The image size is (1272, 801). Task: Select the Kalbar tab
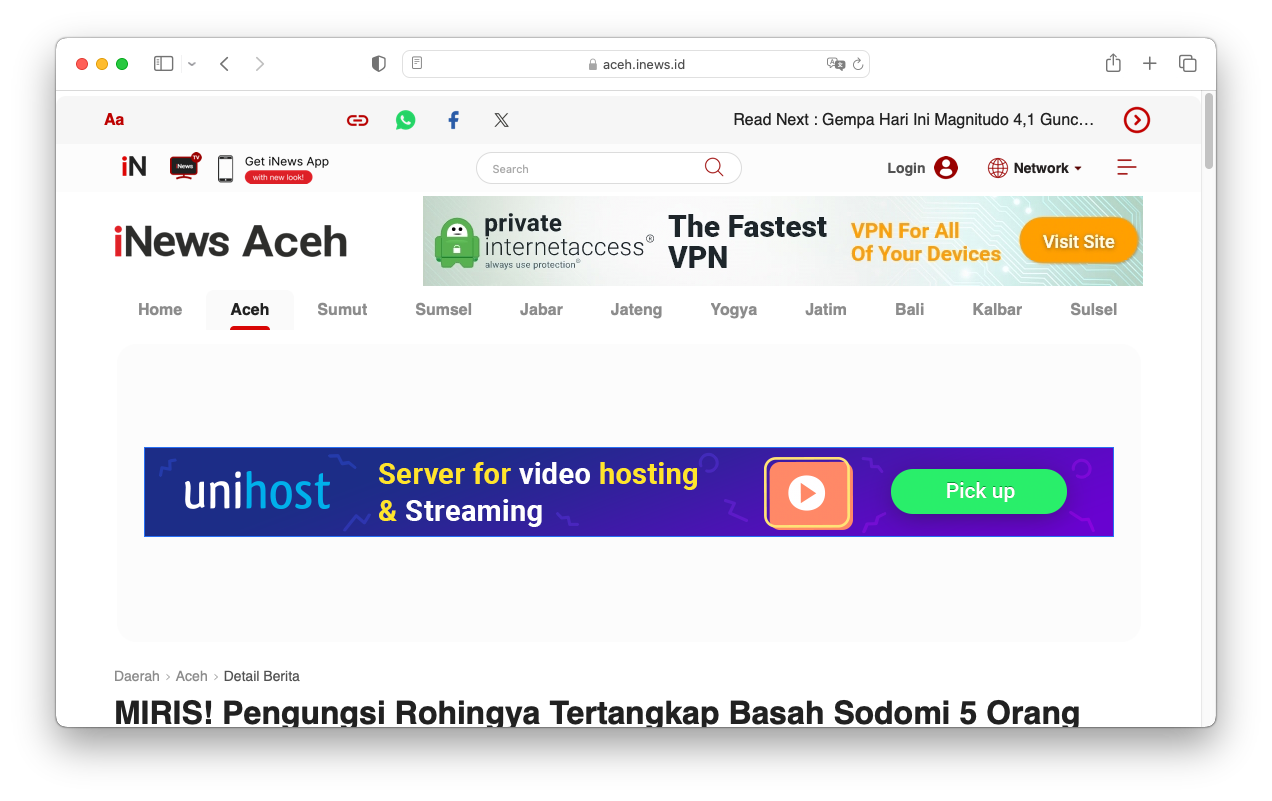click(x=997, y=309)
